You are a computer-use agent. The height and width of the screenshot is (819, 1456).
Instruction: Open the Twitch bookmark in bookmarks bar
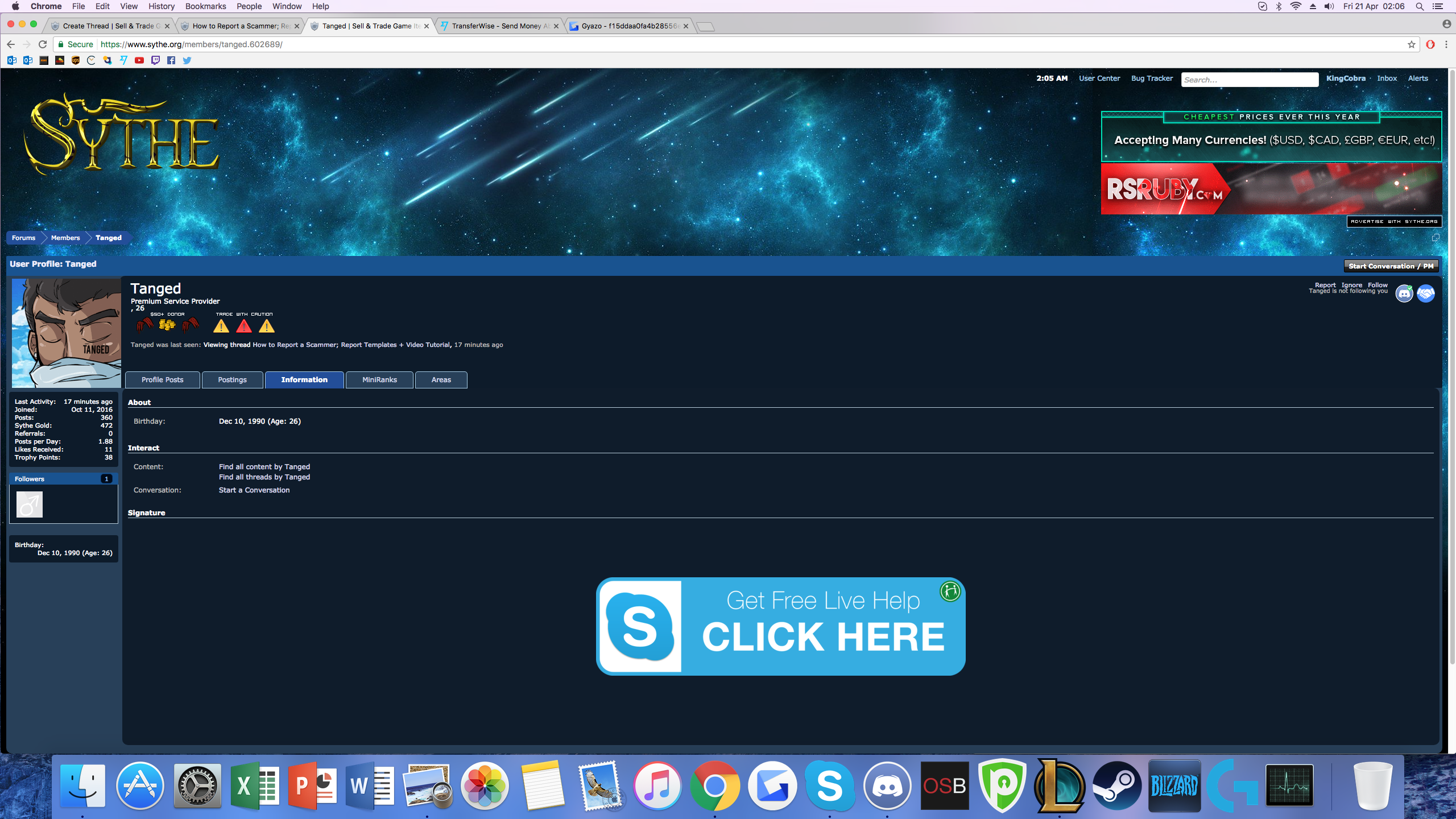tap(155, 60)
